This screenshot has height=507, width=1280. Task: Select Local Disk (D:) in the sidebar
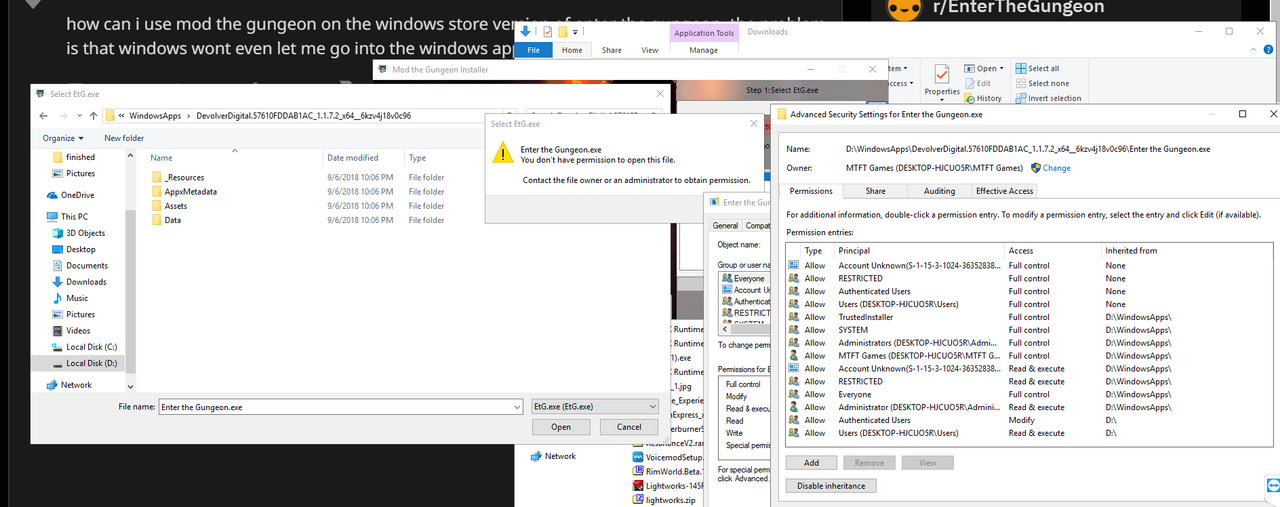click(x=91, y=363)
